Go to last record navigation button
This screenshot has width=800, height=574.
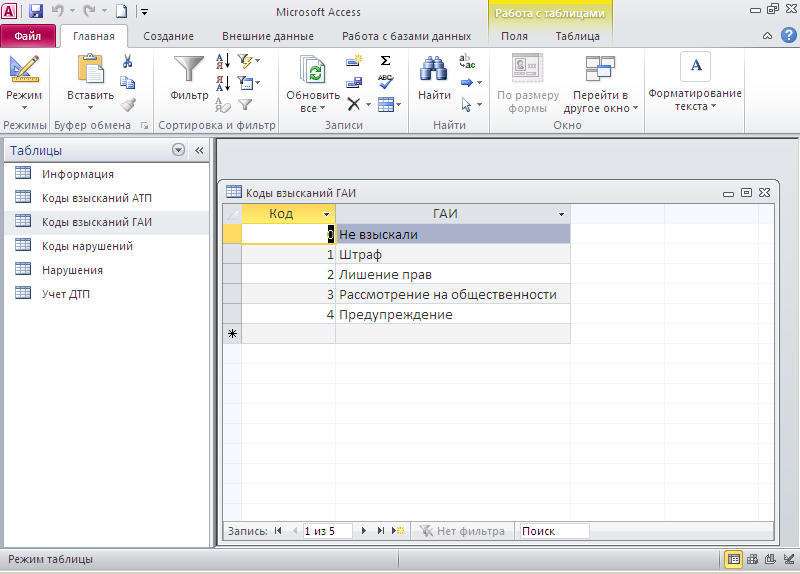[x=381, y=531]
